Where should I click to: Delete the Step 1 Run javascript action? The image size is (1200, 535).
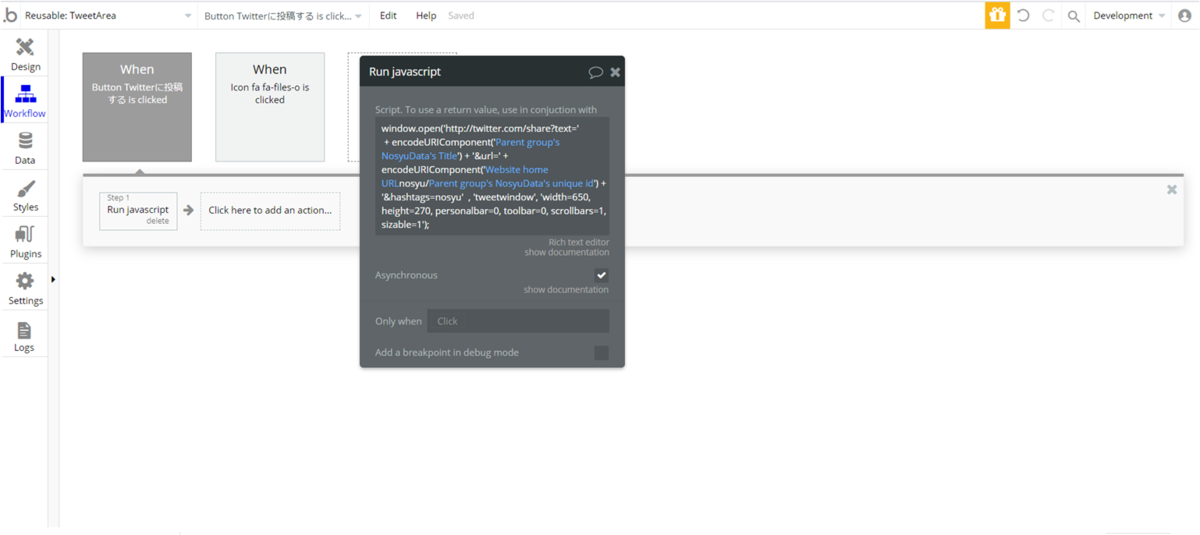158,221
